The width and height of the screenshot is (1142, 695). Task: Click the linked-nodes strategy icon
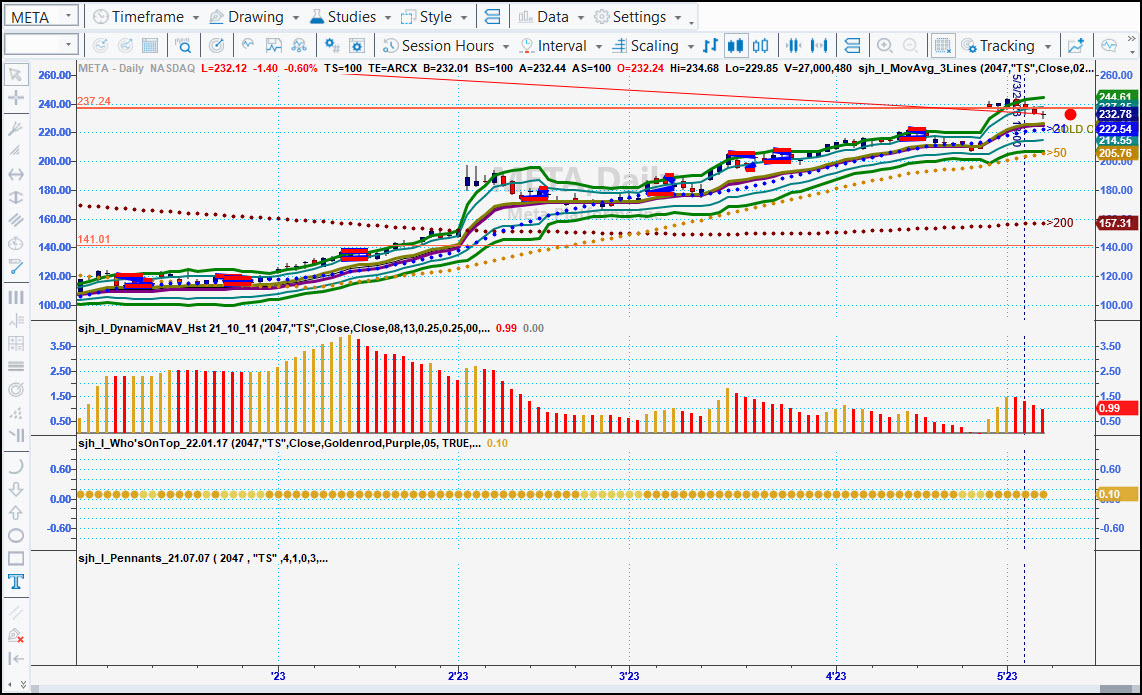(x=299, y=46)
